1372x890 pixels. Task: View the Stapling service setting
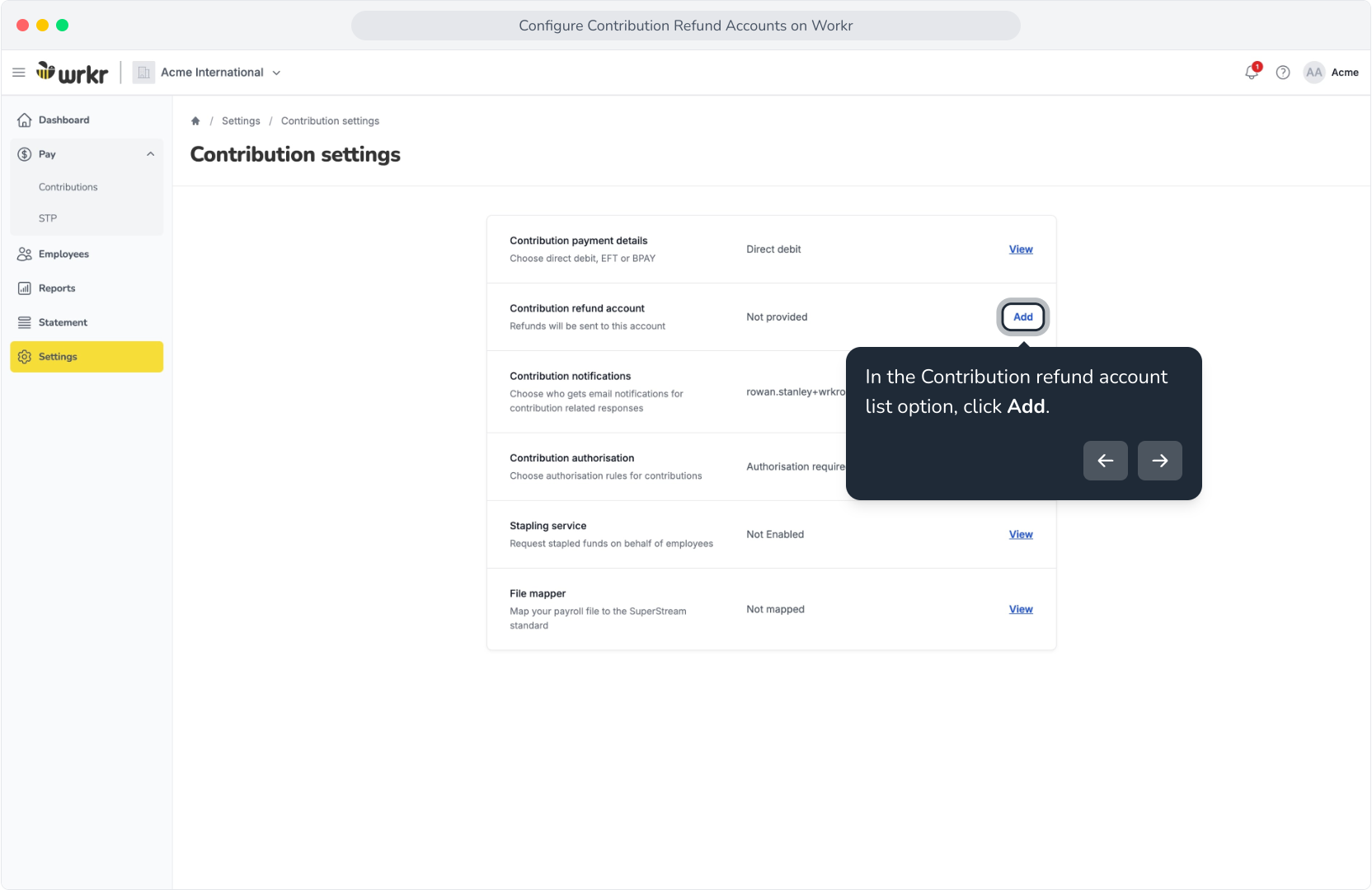(1021, 535)
